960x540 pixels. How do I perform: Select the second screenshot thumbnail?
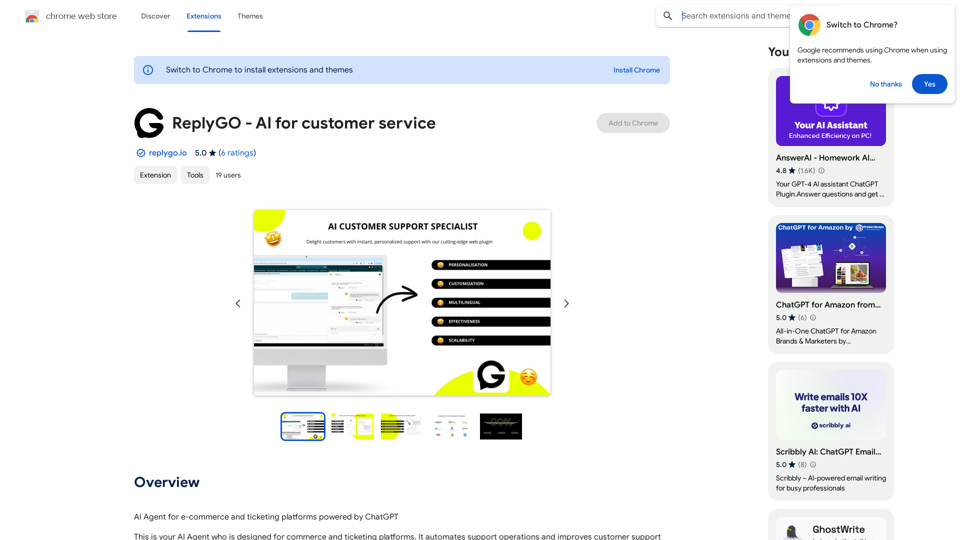(x=352, y=427)
